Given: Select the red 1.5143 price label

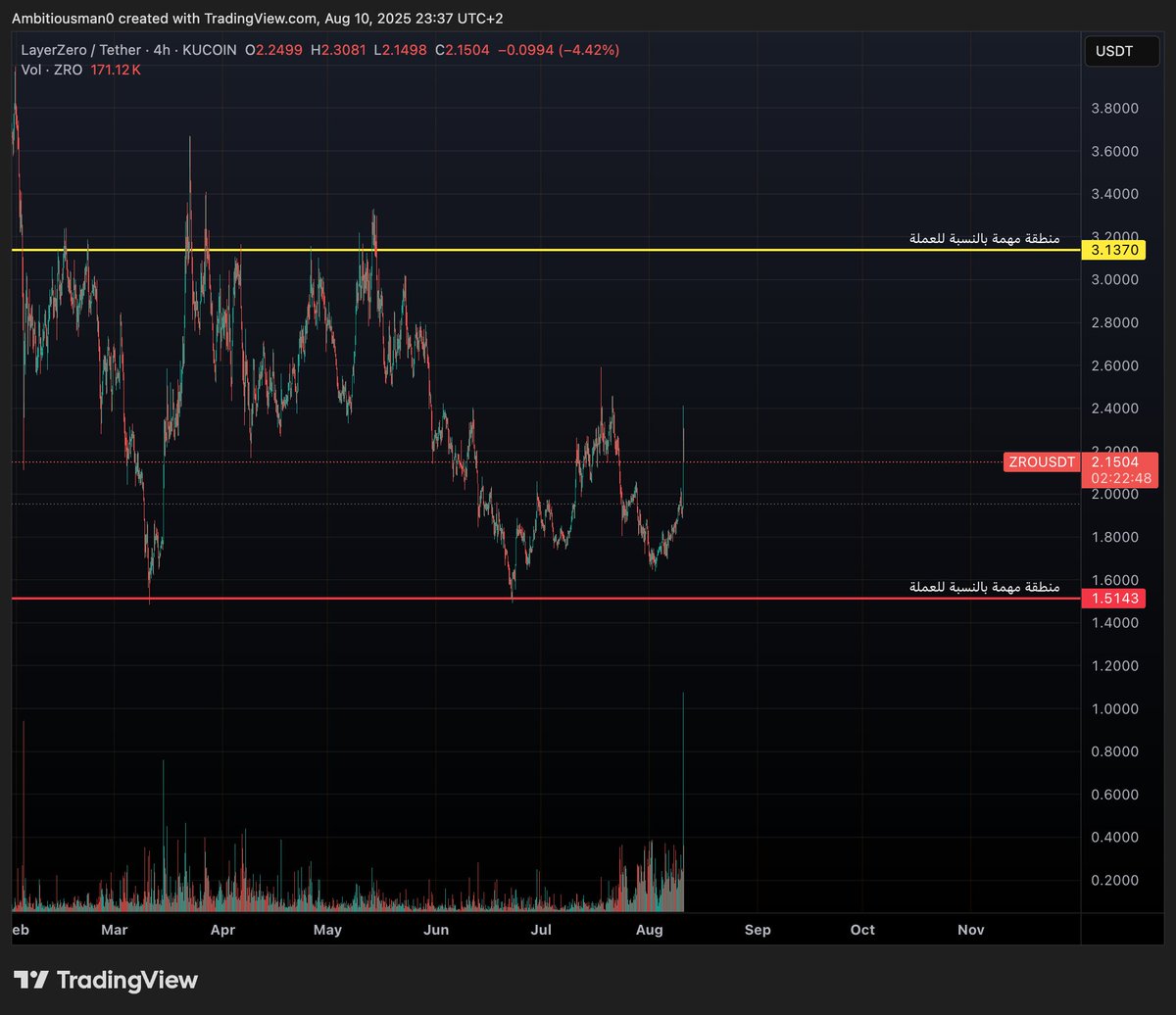Looking at the screenshot, I should pos(1114,598).
